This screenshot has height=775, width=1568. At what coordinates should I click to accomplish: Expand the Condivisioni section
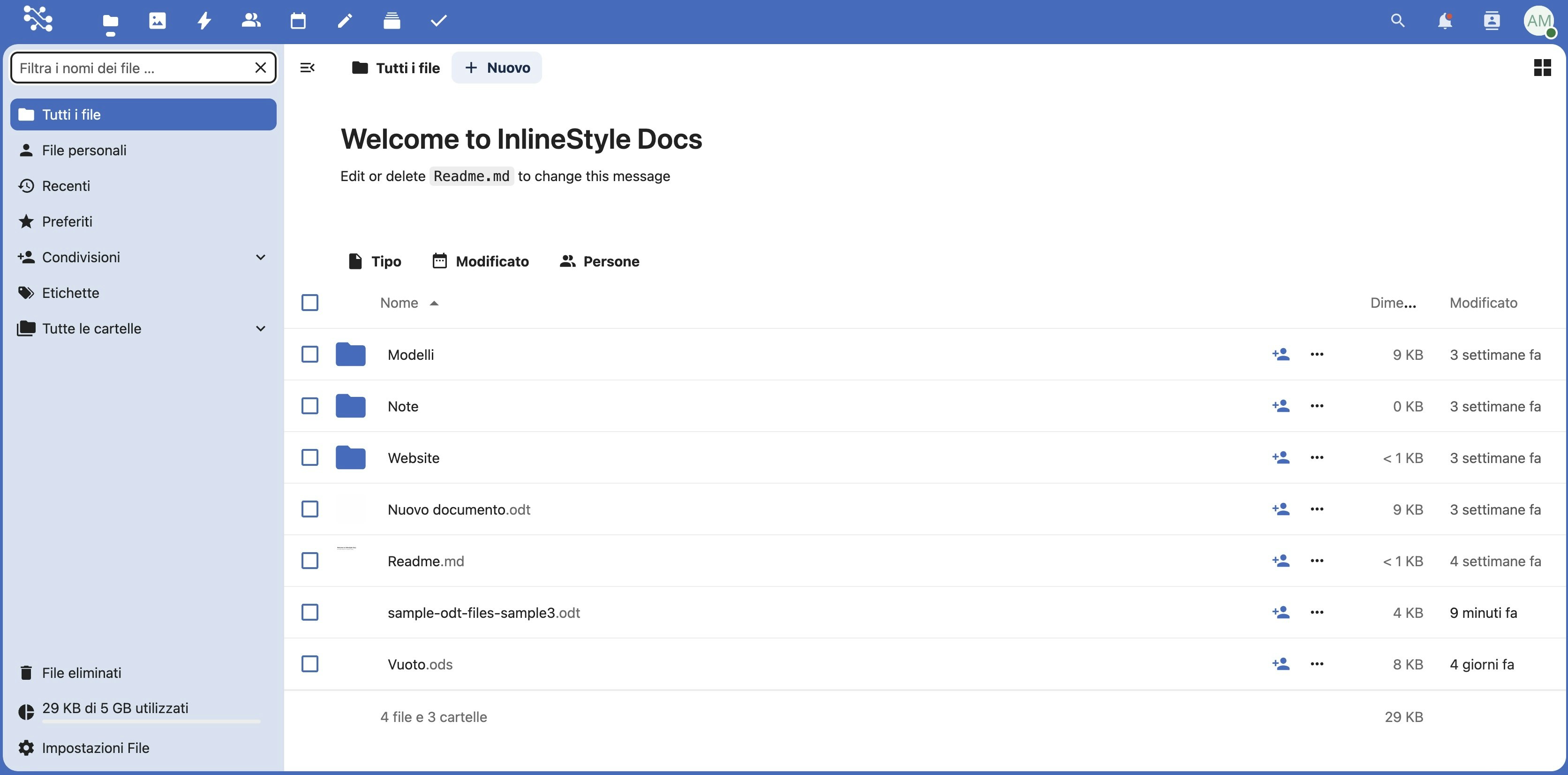[261, 257]
